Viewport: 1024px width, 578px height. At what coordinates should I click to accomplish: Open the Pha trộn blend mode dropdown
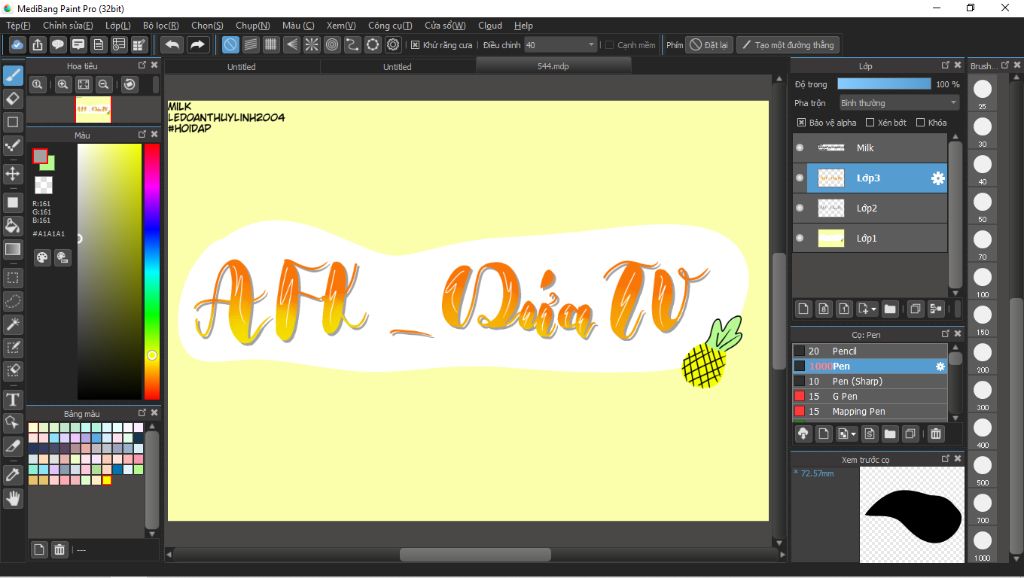898,103
